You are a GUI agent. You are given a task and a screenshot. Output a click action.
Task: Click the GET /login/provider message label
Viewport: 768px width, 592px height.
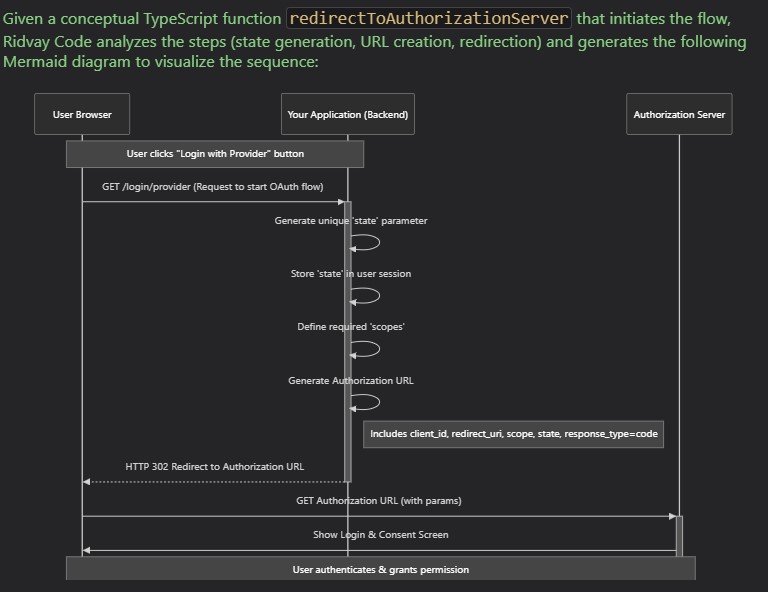coord(213,187)
